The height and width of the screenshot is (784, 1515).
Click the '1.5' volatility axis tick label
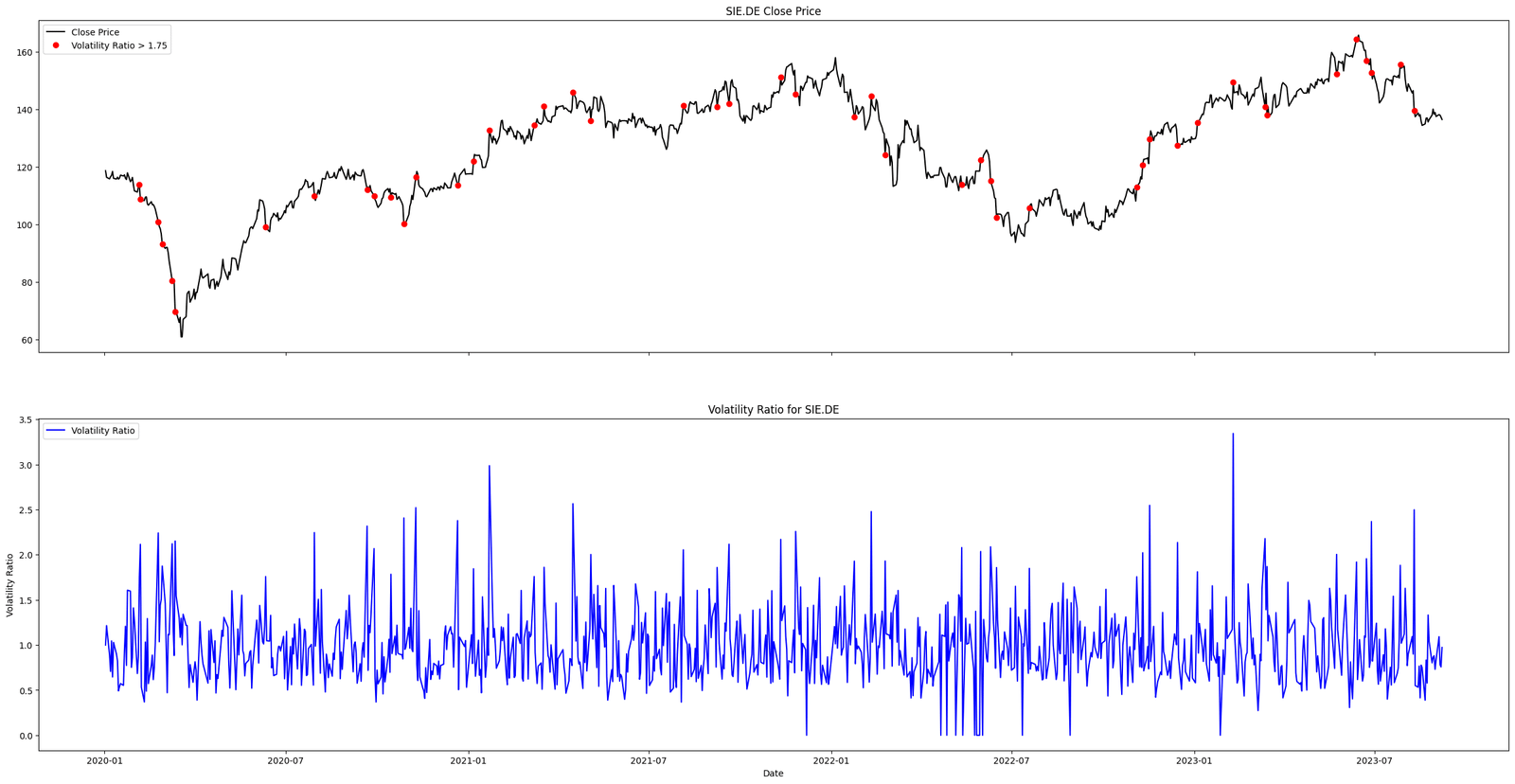tap(26, 601)
